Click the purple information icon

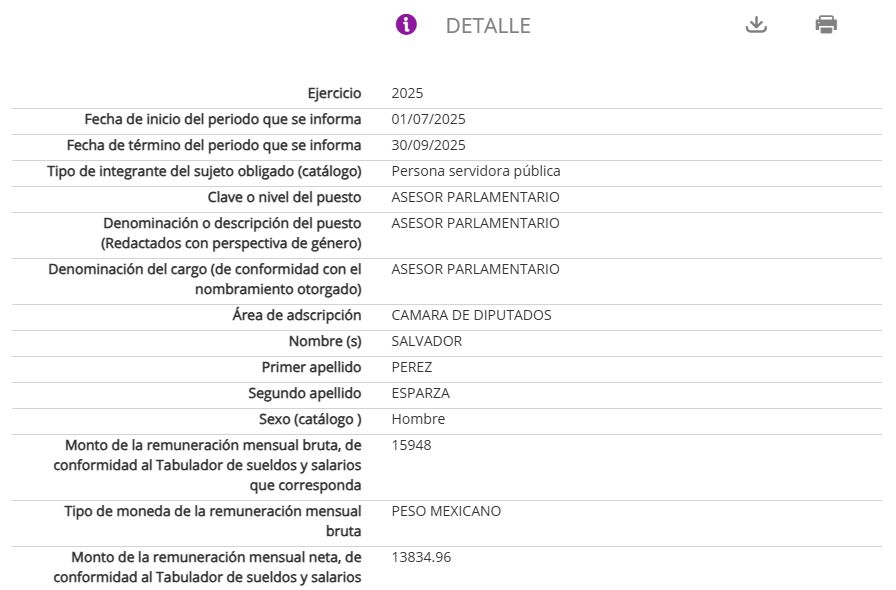[x=406, y=25]
